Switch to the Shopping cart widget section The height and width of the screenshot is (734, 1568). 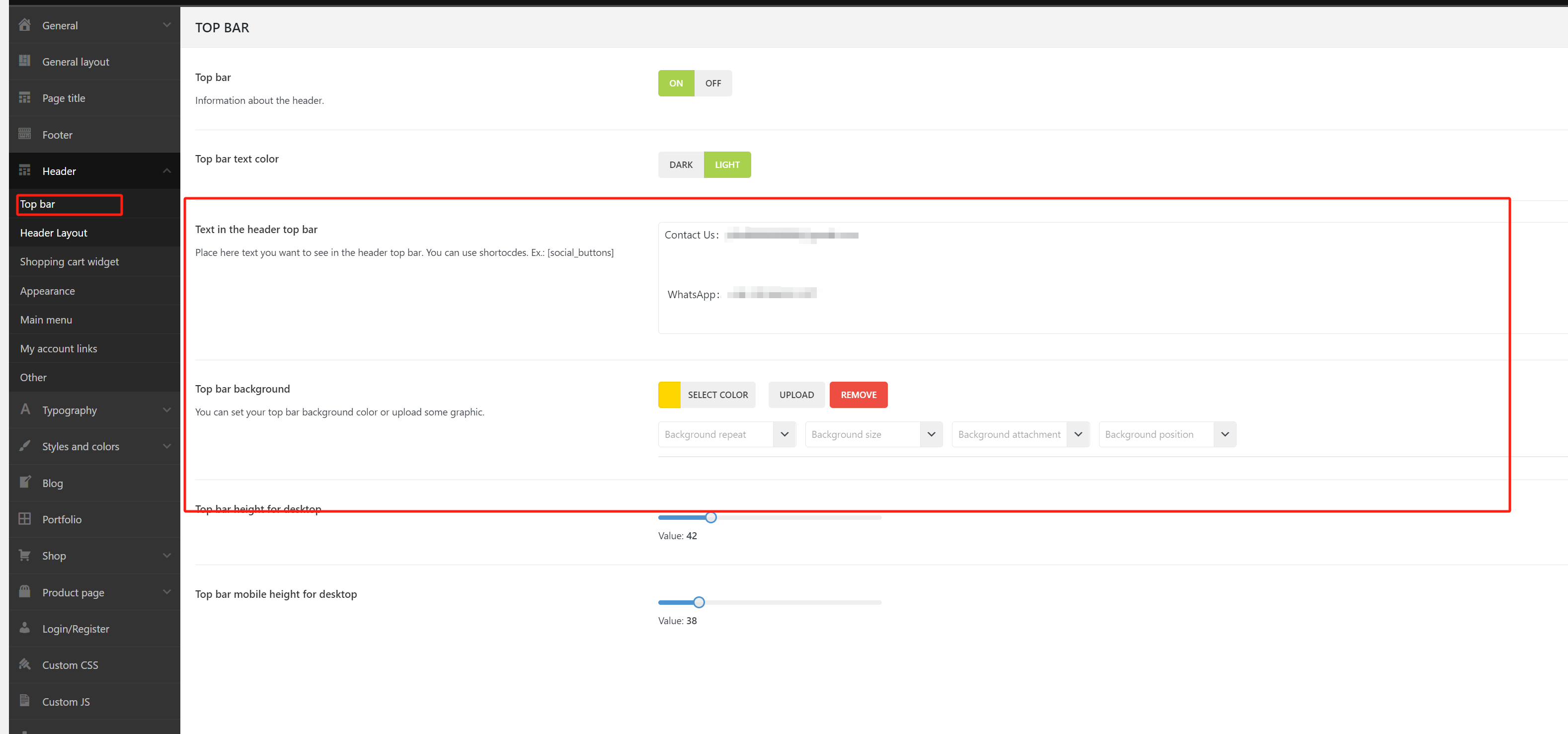pos(69,261)
